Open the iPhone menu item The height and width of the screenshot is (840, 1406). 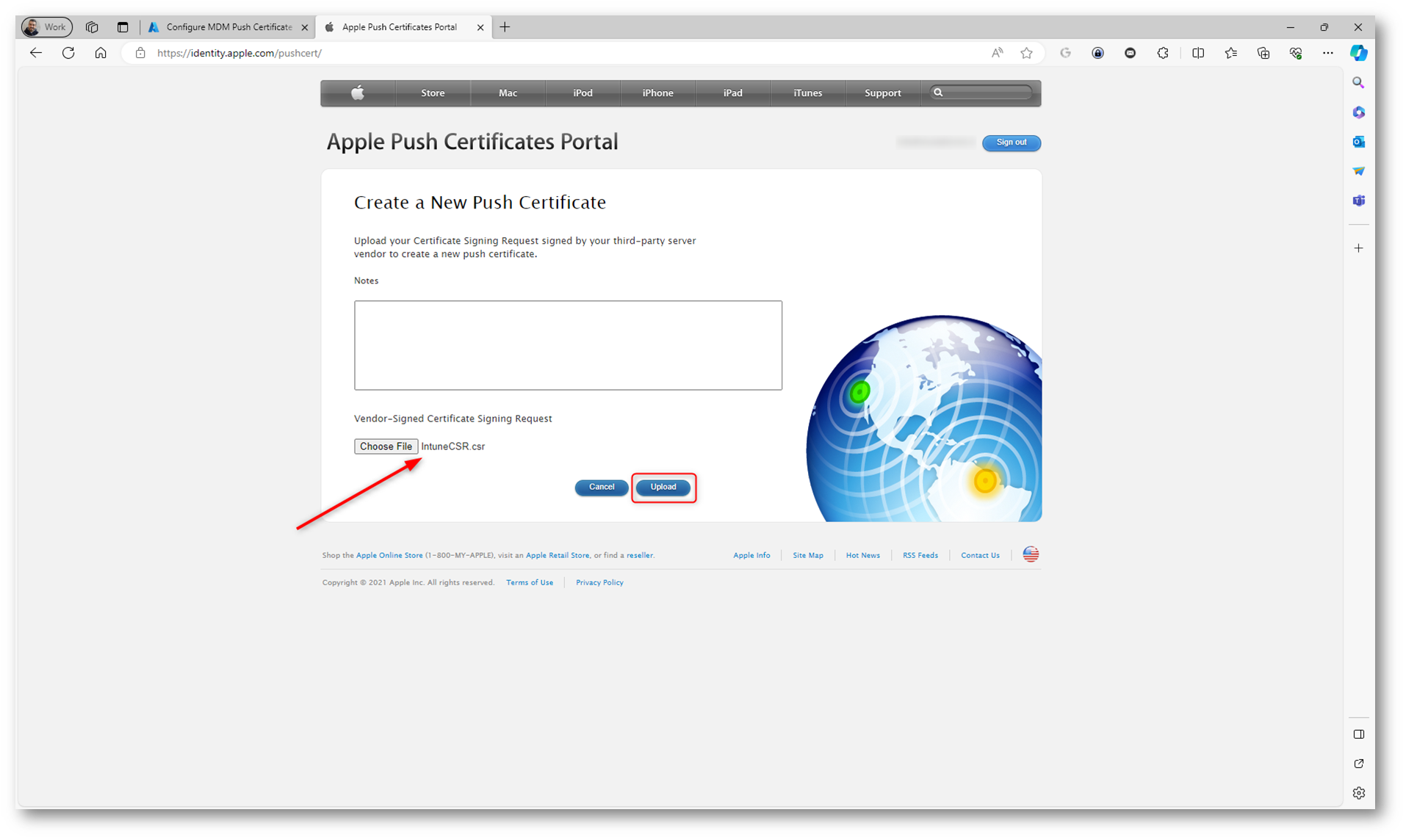(657, 93)
